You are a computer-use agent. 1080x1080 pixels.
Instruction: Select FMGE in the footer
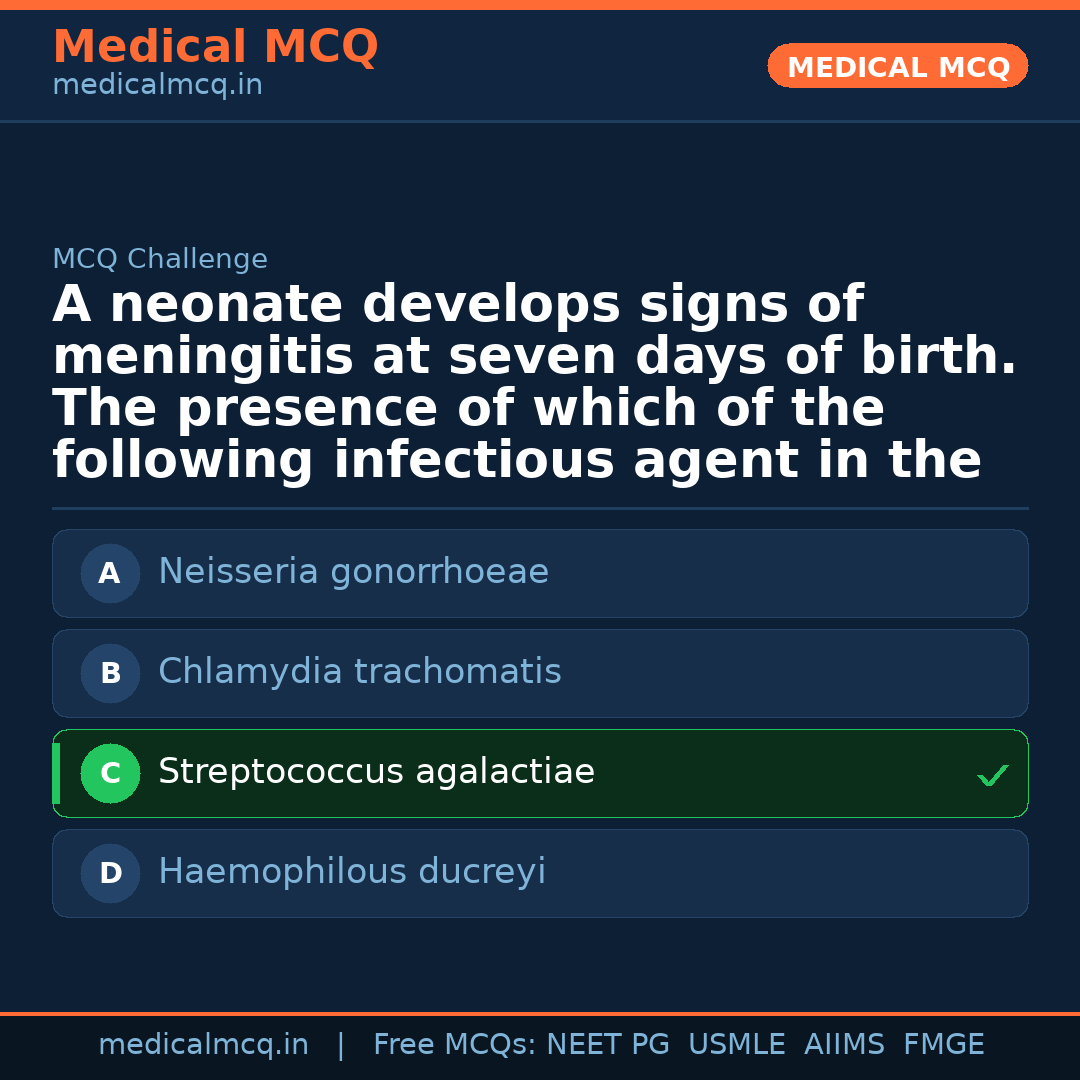point(943,1045)
